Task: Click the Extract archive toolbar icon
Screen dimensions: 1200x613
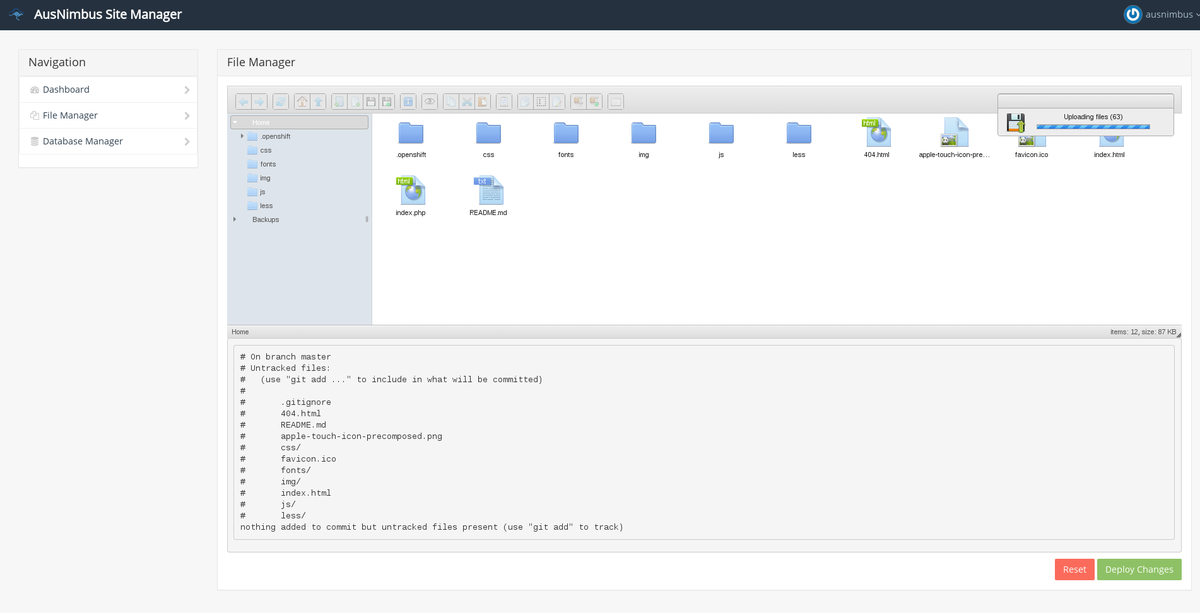Action: (x=578, y=101)
